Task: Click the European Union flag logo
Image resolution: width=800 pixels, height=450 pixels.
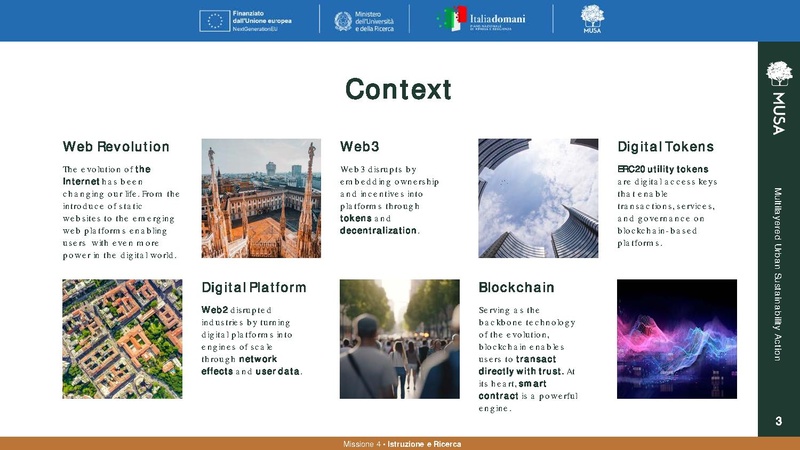Action: [x=215, y=20]
